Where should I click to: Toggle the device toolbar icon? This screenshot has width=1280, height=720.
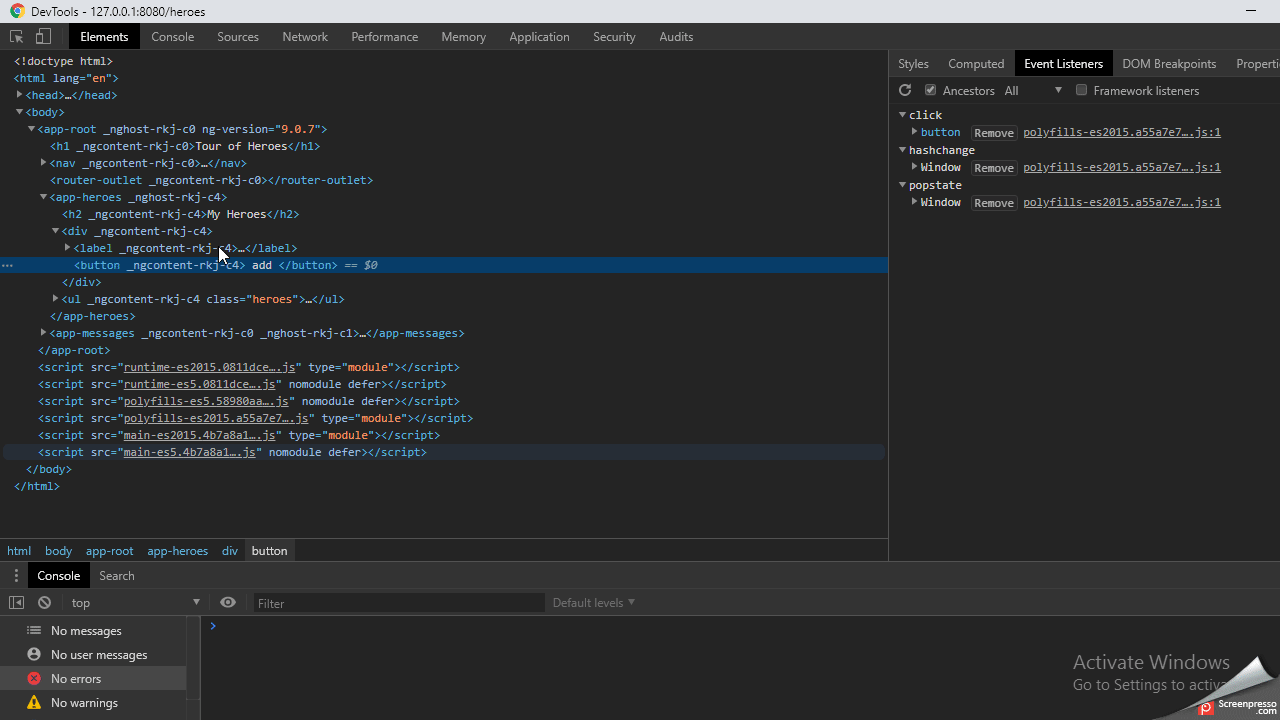click(x=43, y=37)
